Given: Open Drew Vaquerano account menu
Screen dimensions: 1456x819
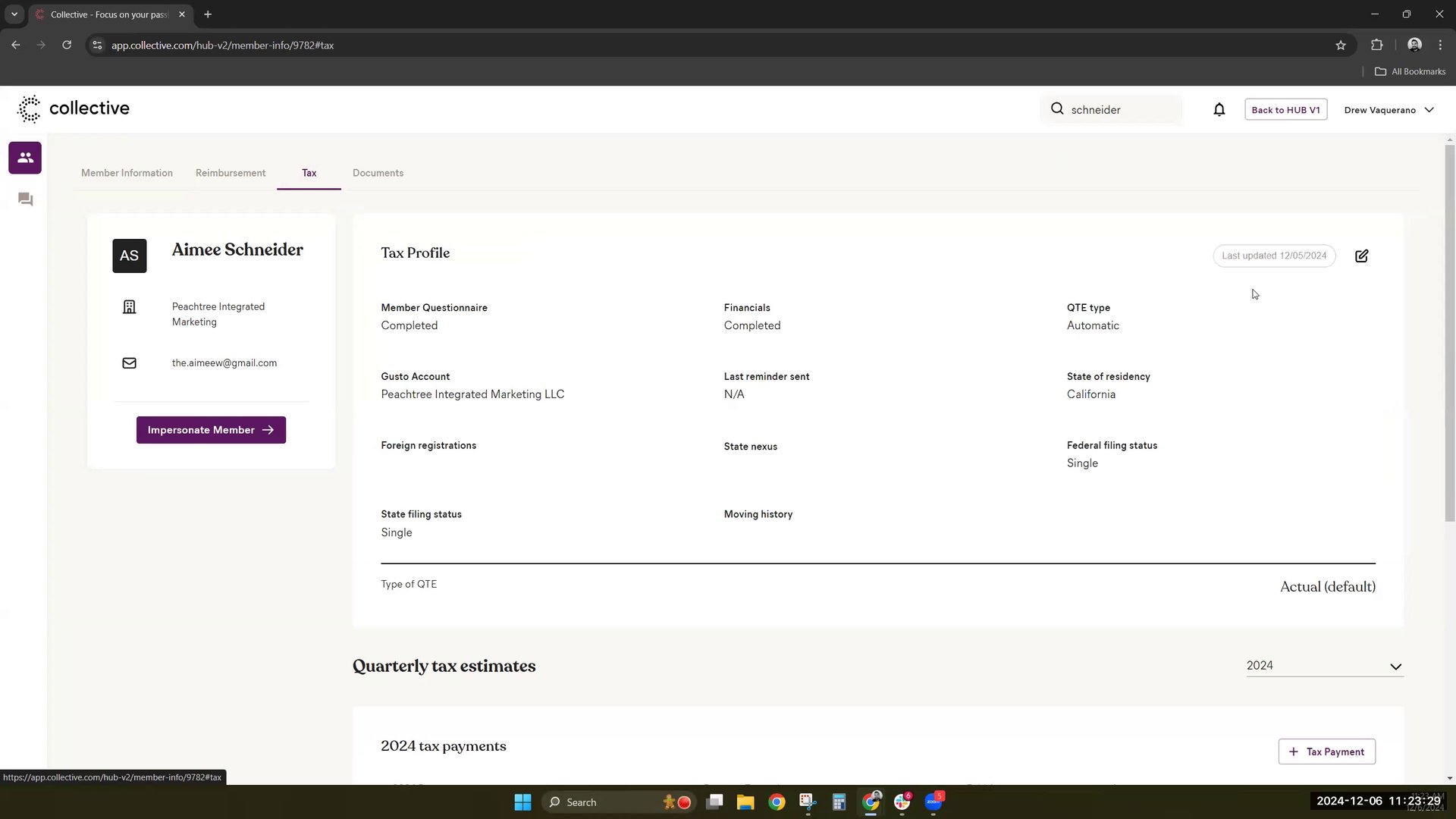Looking at the screenshot, I should pyautogui.click(x=1389, y=110).
